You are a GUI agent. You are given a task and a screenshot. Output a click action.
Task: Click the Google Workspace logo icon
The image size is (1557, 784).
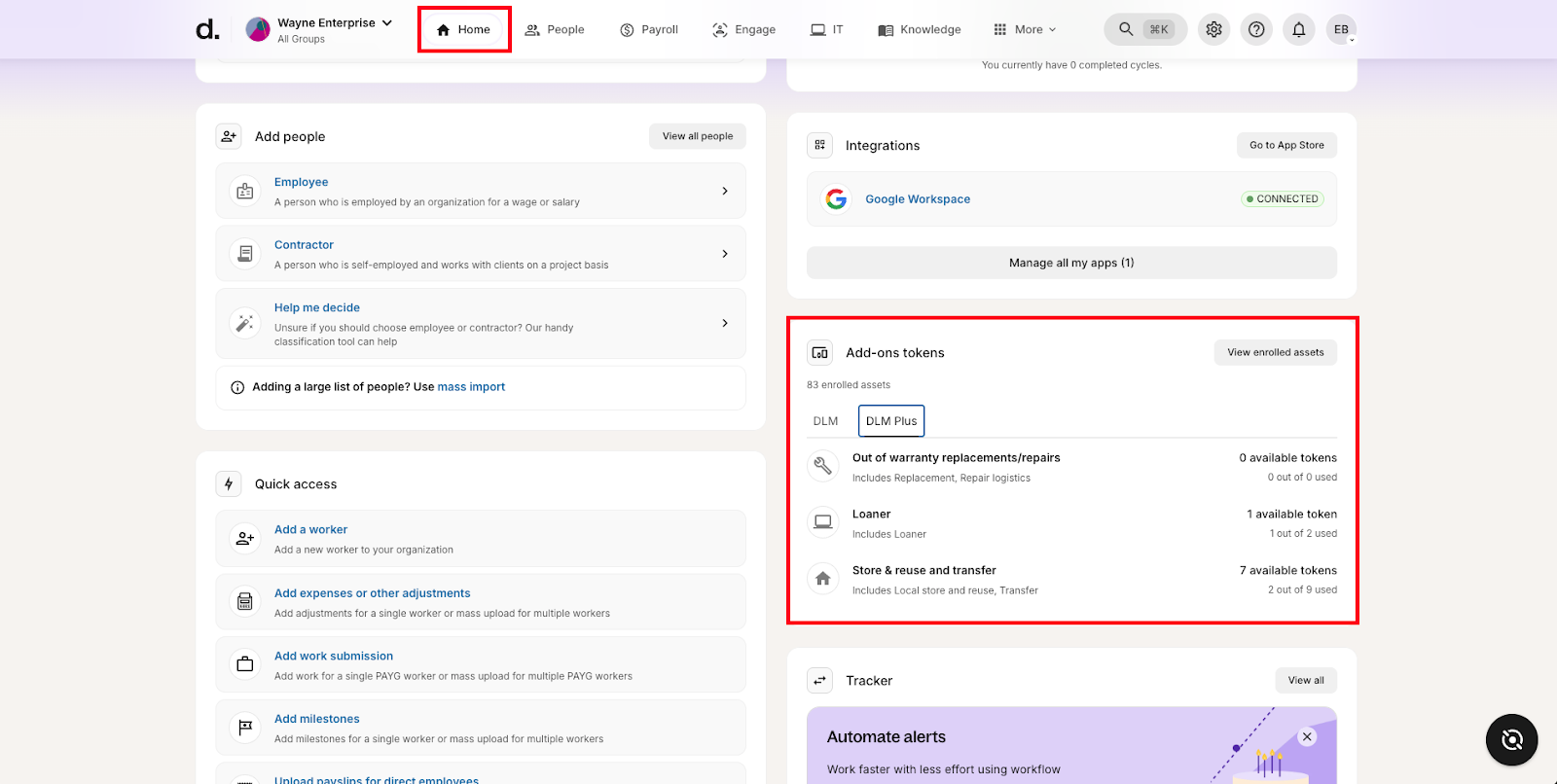(836, 199)
